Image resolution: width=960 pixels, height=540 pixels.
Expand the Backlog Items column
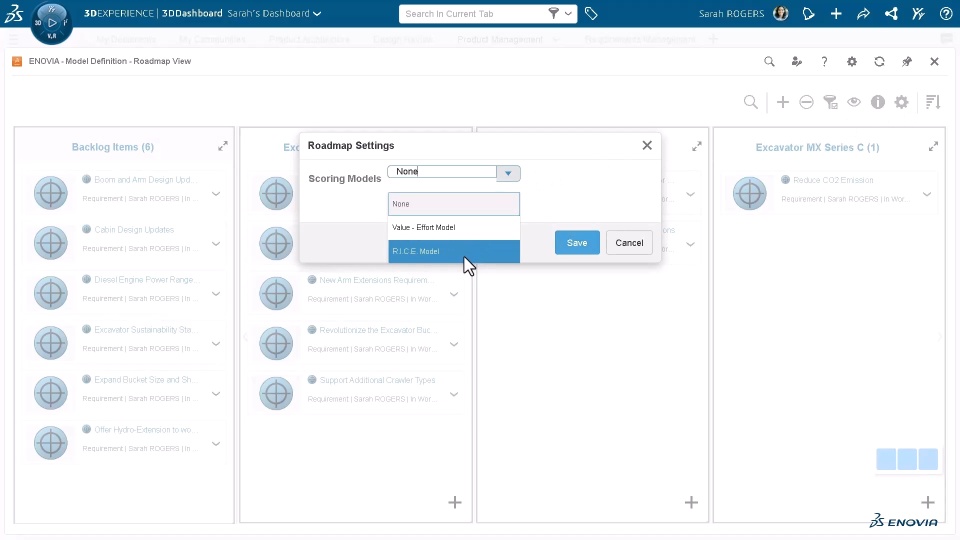tap(223, 146)
